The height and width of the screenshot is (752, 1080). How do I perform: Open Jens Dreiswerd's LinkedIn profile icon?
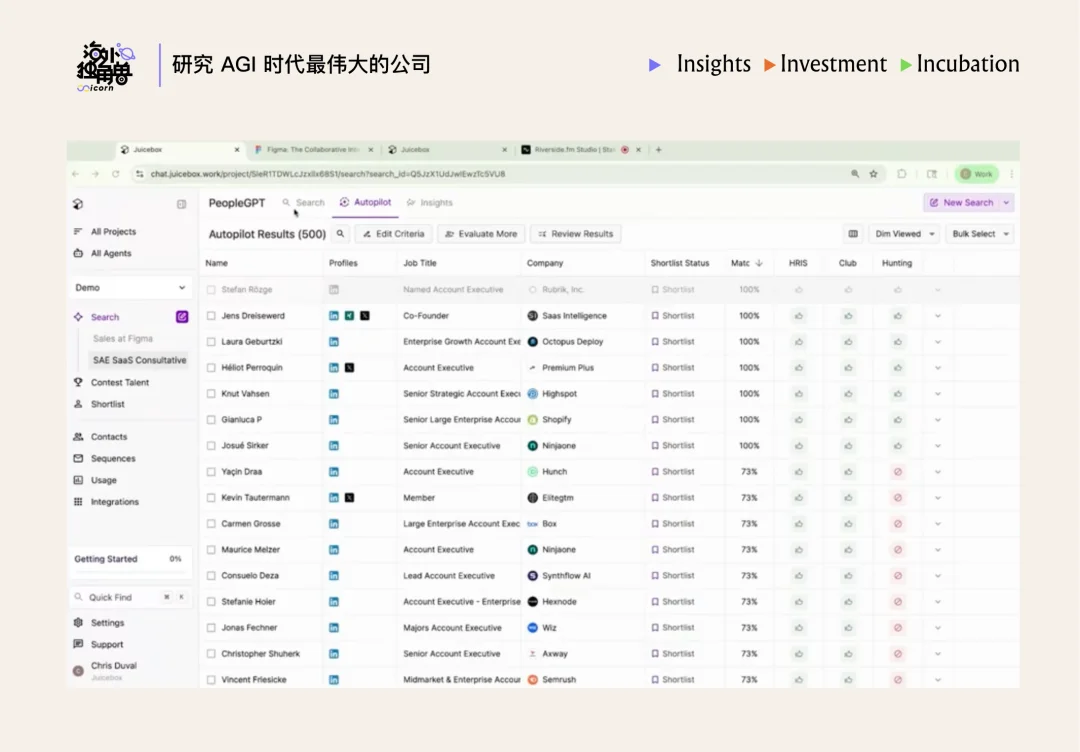pos(334,315)
